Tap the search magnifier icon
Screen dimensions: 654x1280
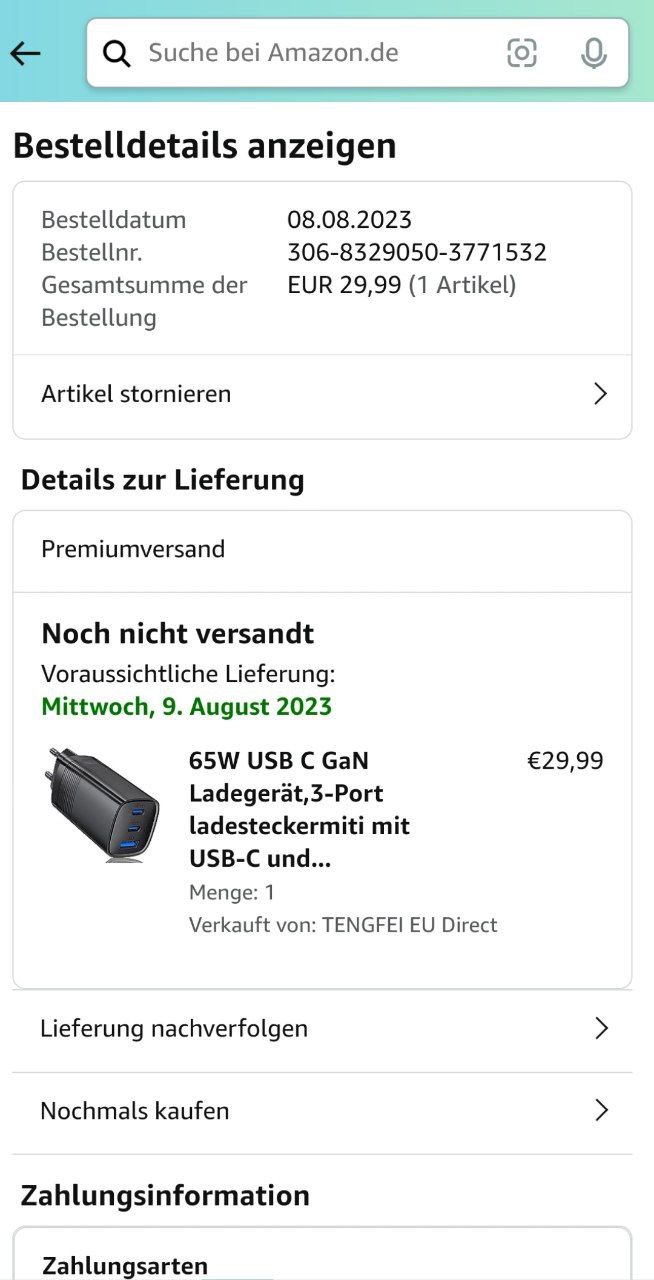pos(117,54)
